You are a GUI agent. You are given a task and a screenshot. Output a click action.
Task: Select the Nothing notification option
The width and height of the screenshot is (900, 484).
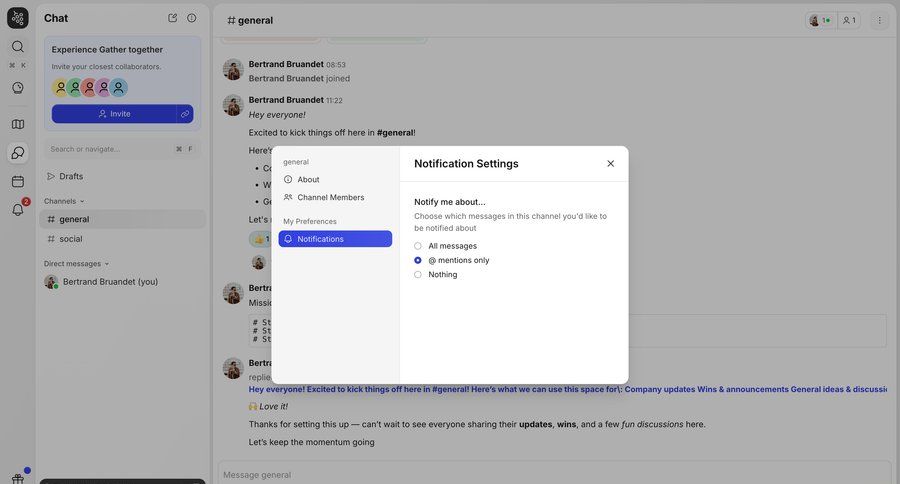(418, 274)
